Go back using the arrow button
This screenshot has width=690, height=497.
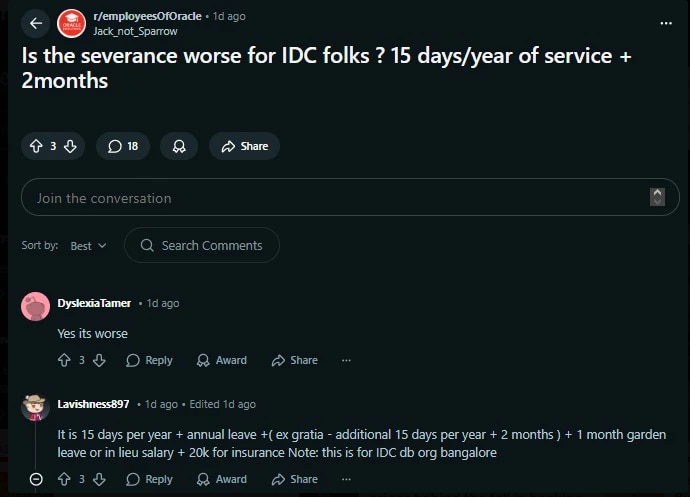tap(36, 23)
